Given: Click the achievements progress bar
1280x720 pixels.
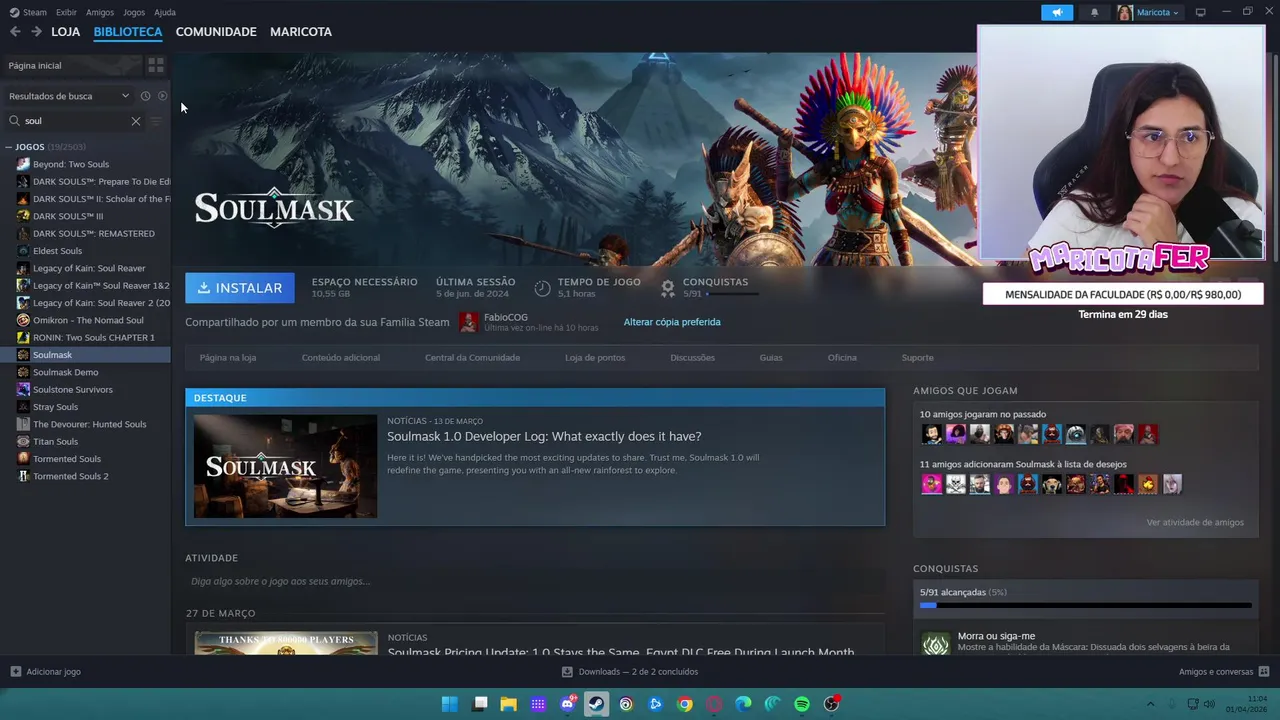Looking at the screenshot, I should click(1086, 605).
